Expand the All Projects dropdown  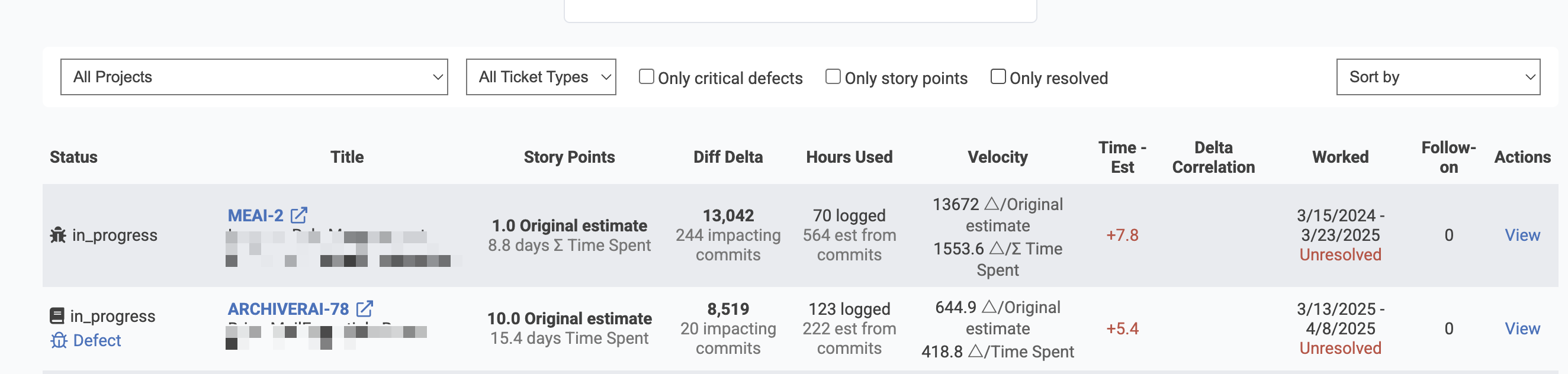(x=255, y=76)
